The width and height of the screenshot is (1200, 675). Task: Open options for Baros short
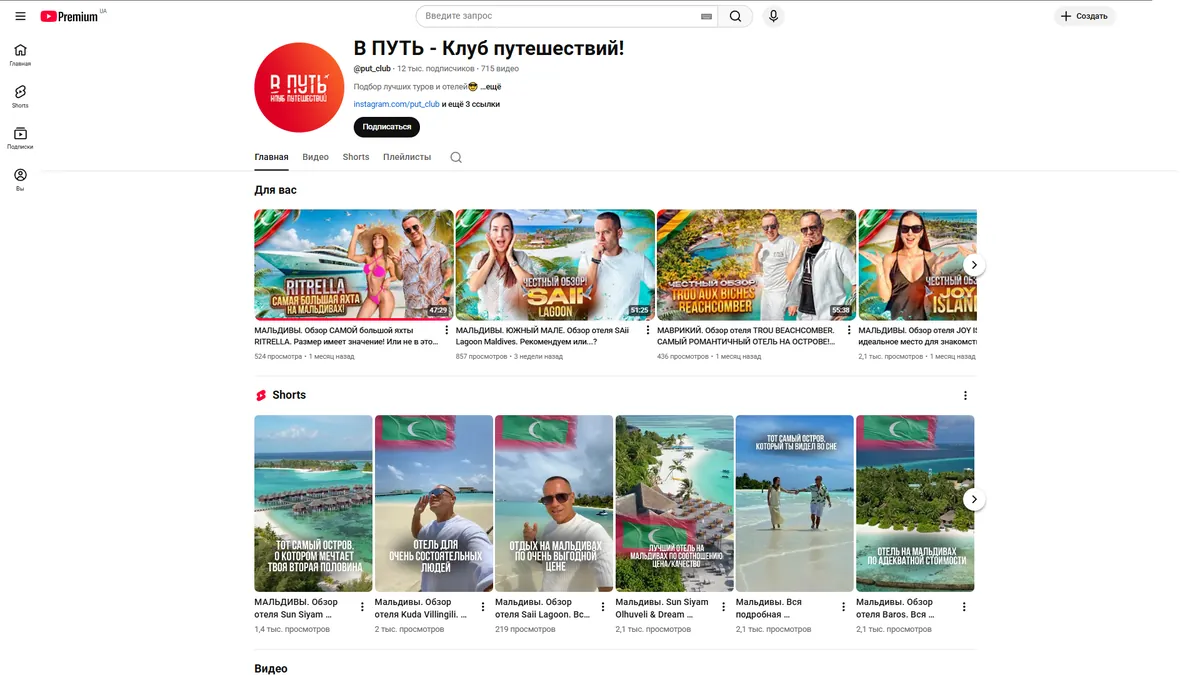pos(964,607)
